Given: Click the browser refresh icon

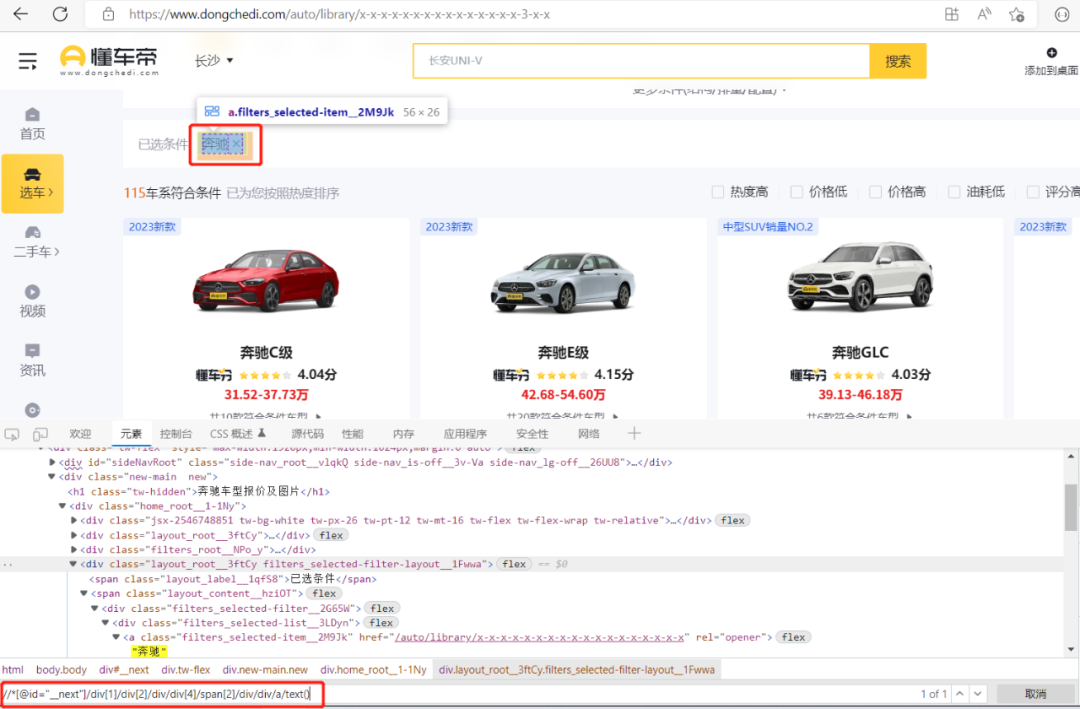Looking at the screenshot, I should (x=61, y=14).
